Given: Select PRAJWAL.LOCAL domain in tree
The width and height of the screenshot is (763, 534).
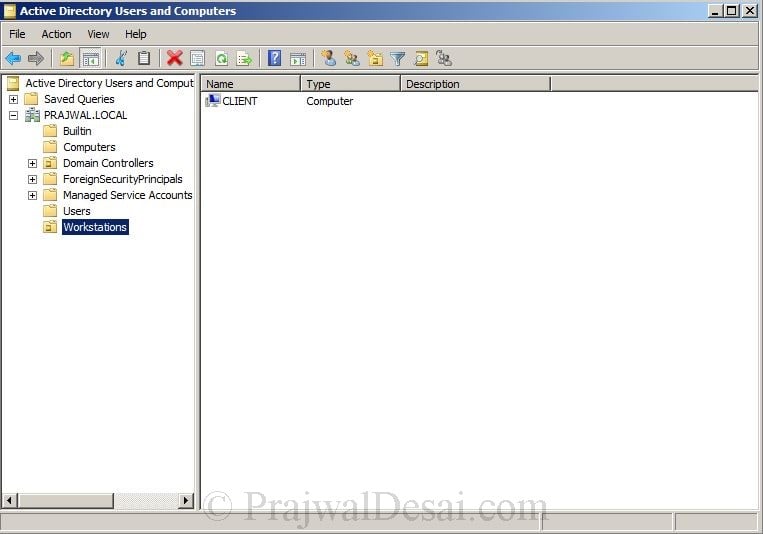Looking at the screenshot, I should pos(86,115).
